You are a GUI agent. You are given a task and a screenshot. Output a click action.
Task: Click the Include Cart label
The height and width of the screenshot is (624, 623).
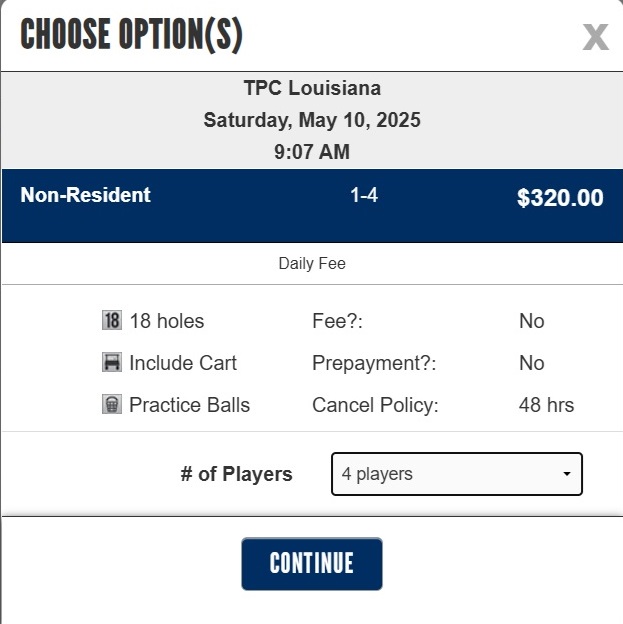point(183,363)
